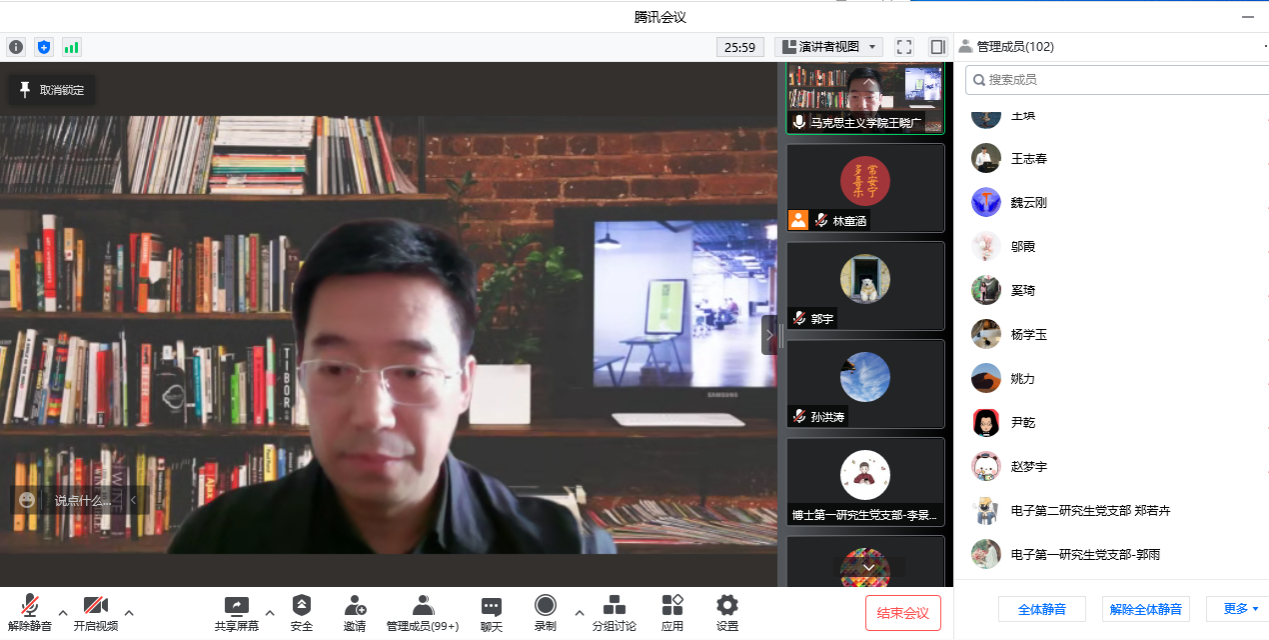Open the Chat (聊天) panel
The image size is (1269, 640).
coord(491,612)
